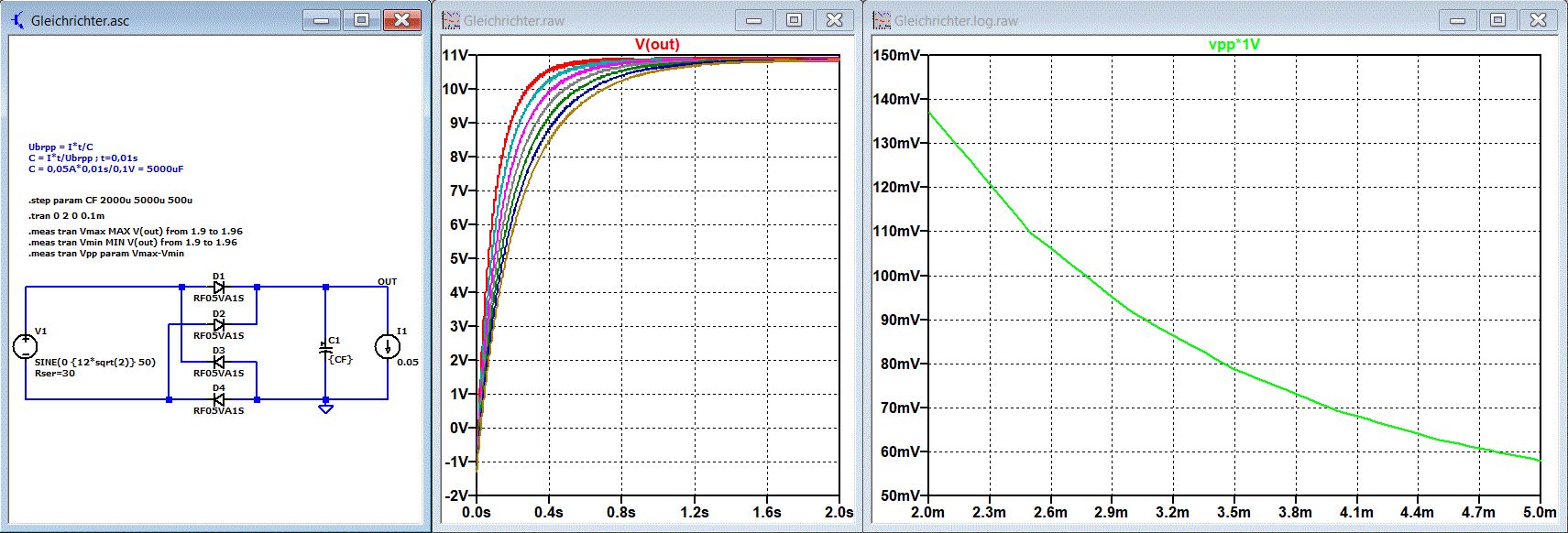Select diode D4 symbol in the schematic

(x=219, y=399)
